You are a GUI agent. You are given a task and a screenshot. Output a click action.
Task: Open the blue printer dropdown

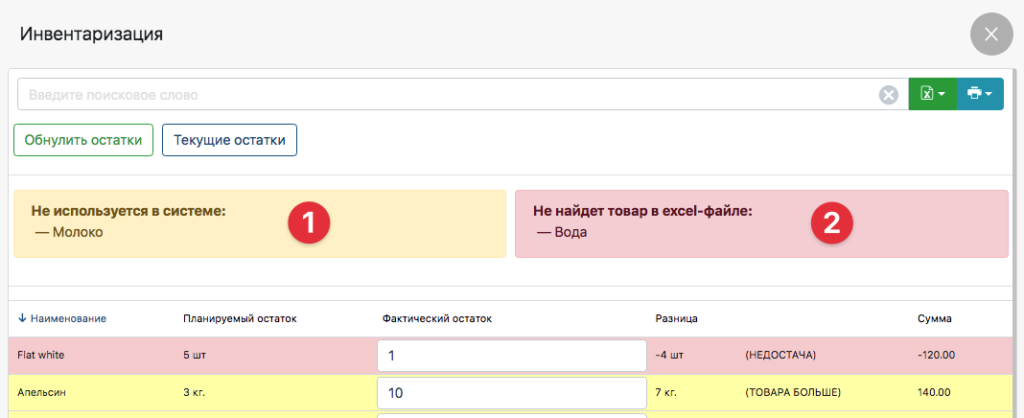pyautogui.click(x=980, y=94)
